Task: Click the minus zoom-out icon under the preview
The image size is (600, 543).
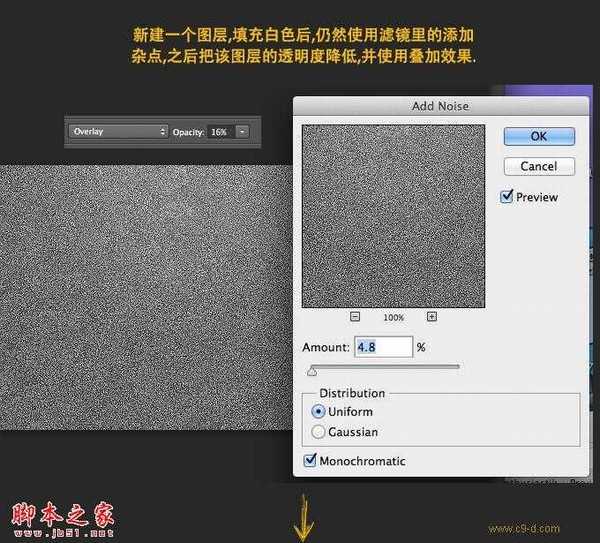Action: tap(355, 317)
